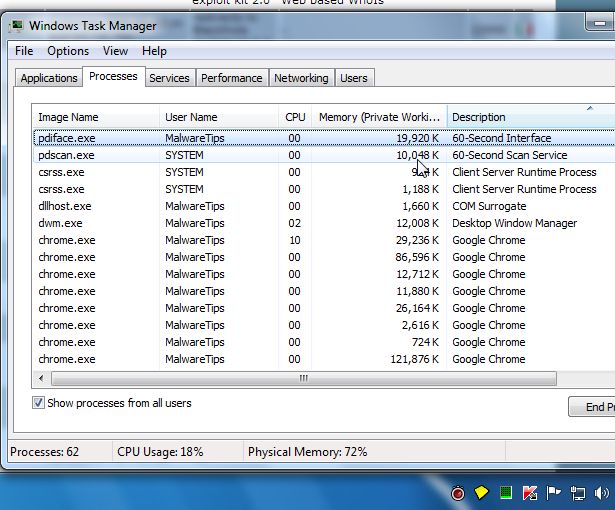Sort by Image Name column header
This screenshot has width=615, height=510.
click(95, 117)
